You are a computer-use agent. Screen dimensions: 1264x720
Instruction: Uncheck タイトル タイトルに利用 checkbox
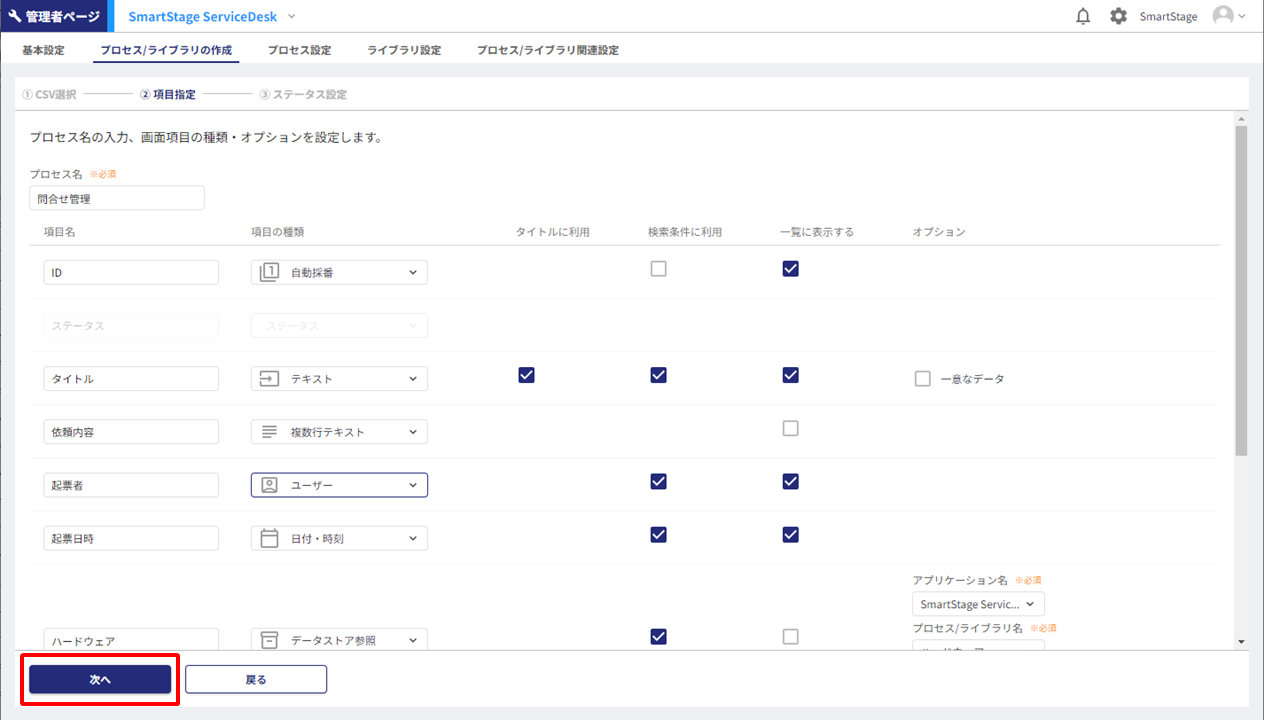point(526,375)
